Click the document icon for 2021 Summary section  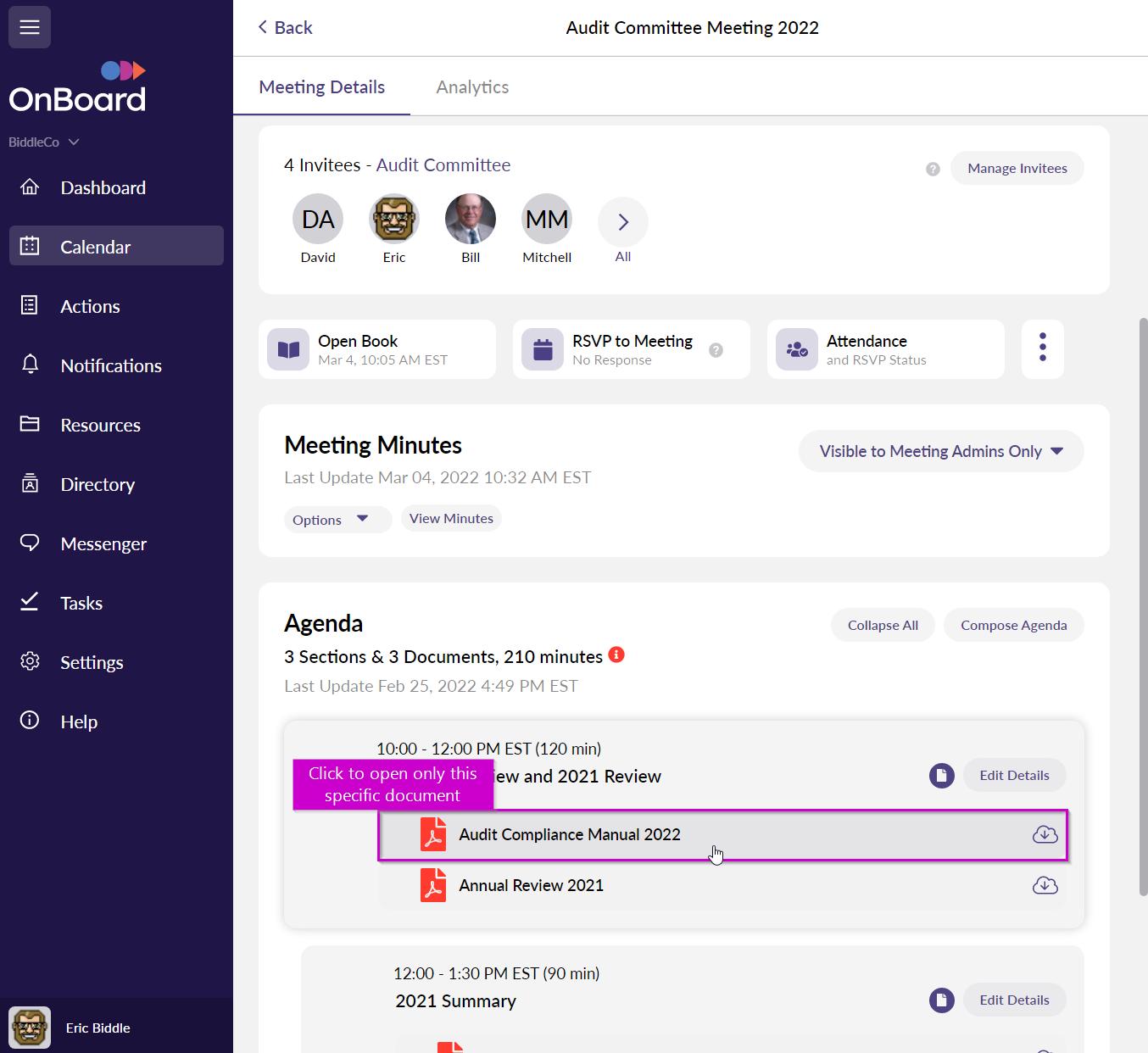tap(941, 1000)
